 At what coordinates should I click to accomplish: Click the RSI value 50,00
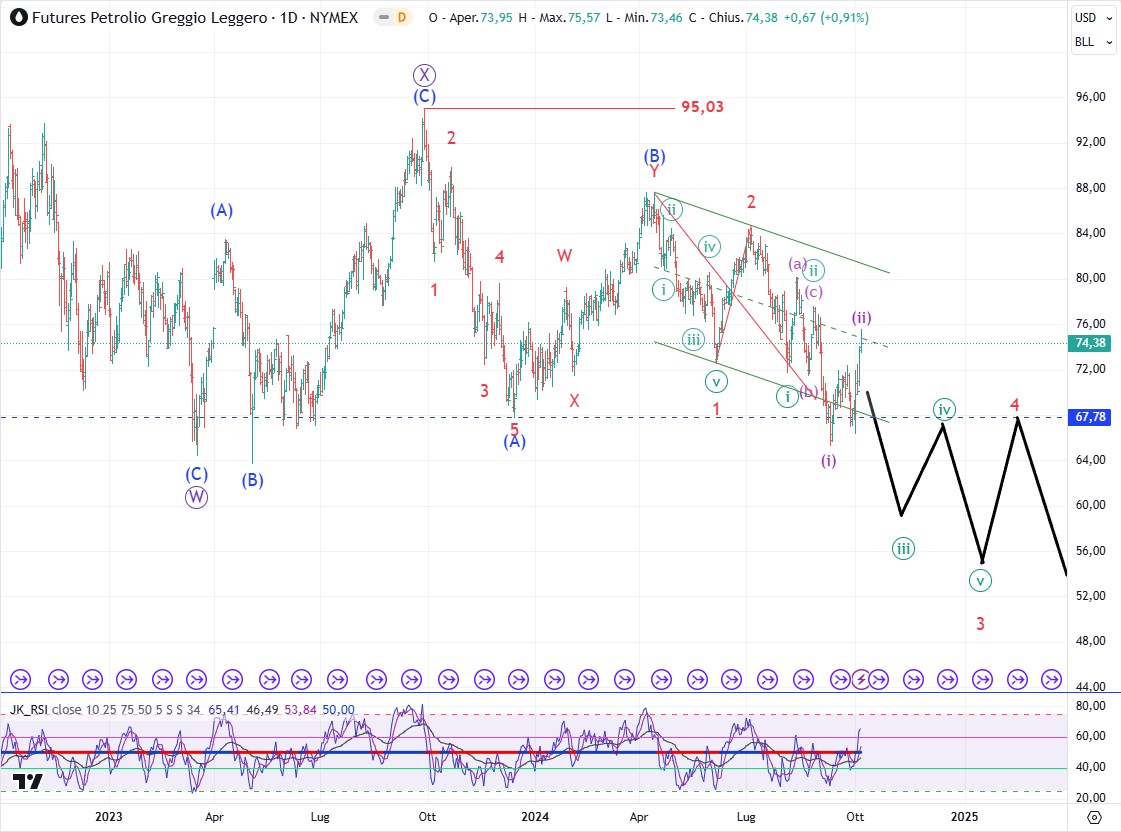click(x=338, y=710)
